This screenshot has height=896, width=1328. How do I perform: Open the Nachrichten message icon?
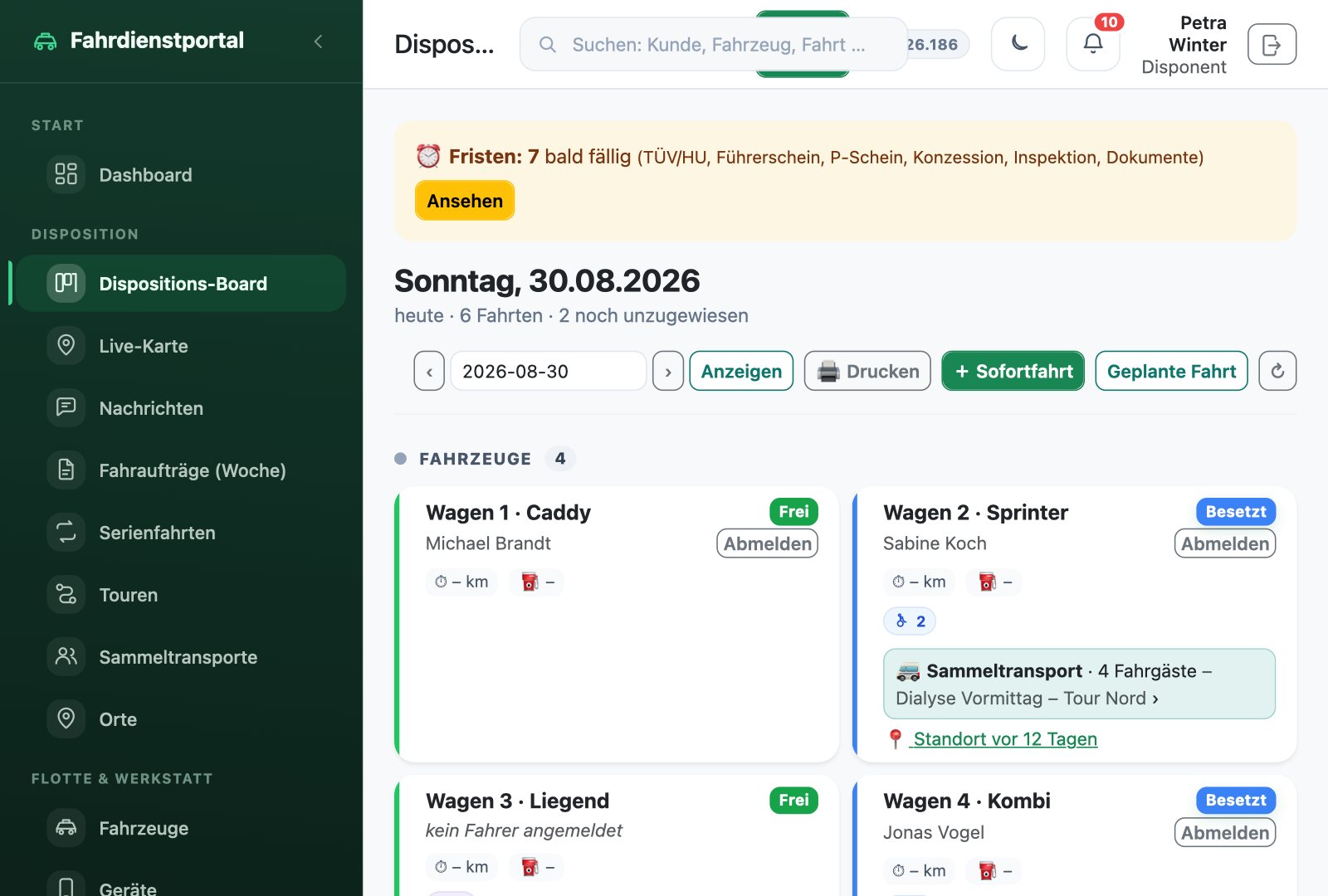[66, 407]
